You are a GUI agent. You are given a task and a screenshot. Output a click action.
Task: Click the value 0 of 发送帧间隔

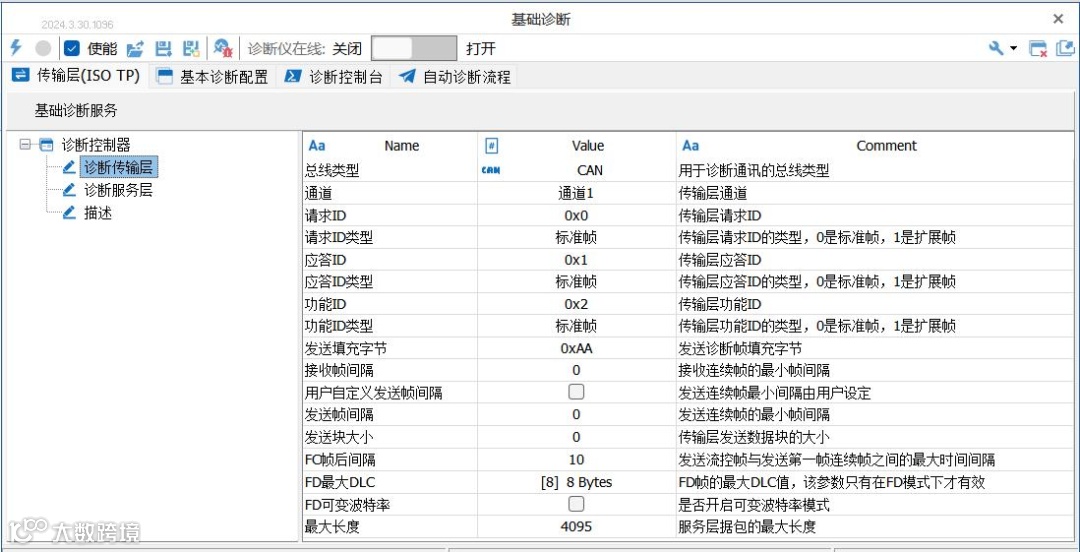click(x=577, y=414)
